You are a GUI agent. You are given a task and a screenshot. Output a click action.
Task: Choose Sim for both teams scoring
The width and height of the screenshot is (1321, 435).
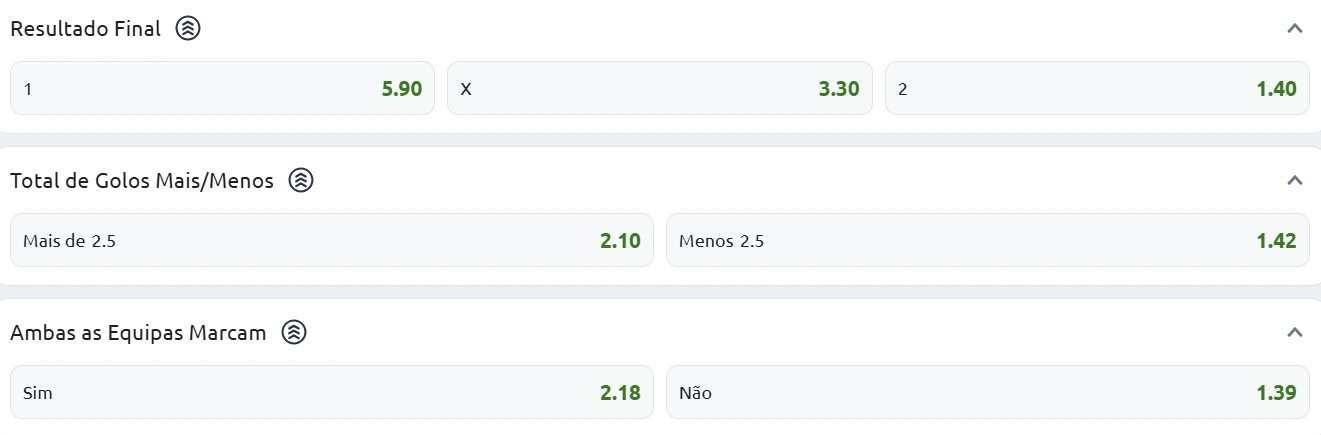[331, 393]
